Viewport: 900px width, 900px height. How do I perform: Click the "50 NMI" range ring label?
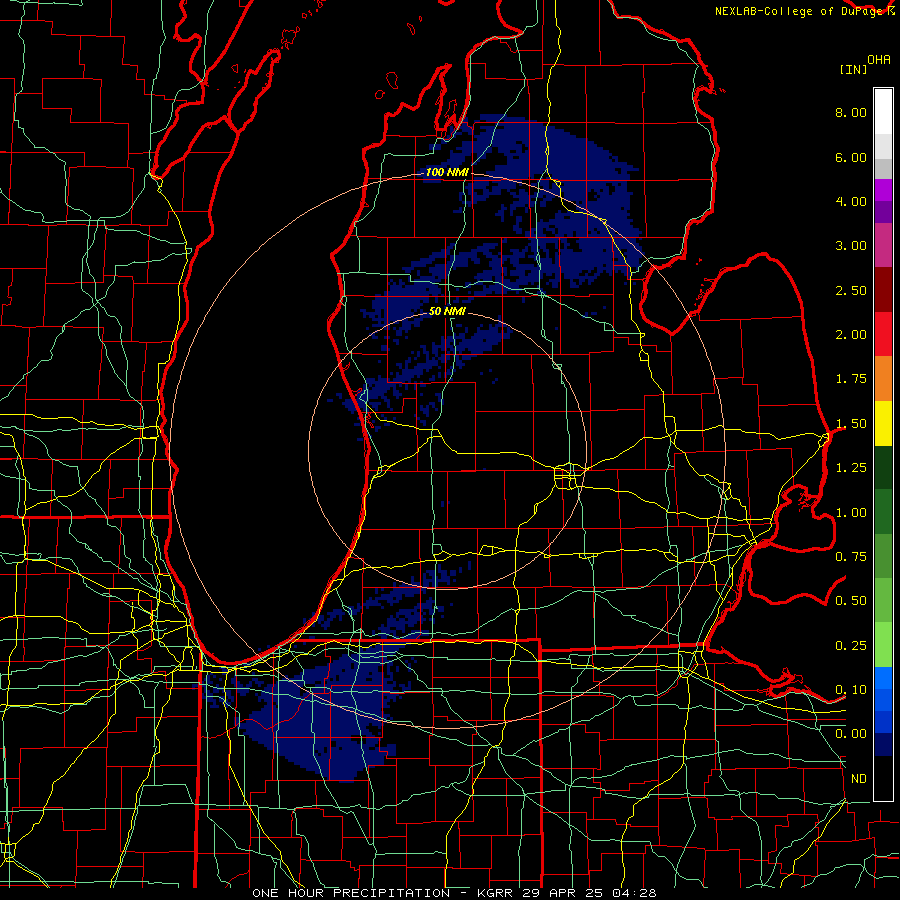click(447, 312)
